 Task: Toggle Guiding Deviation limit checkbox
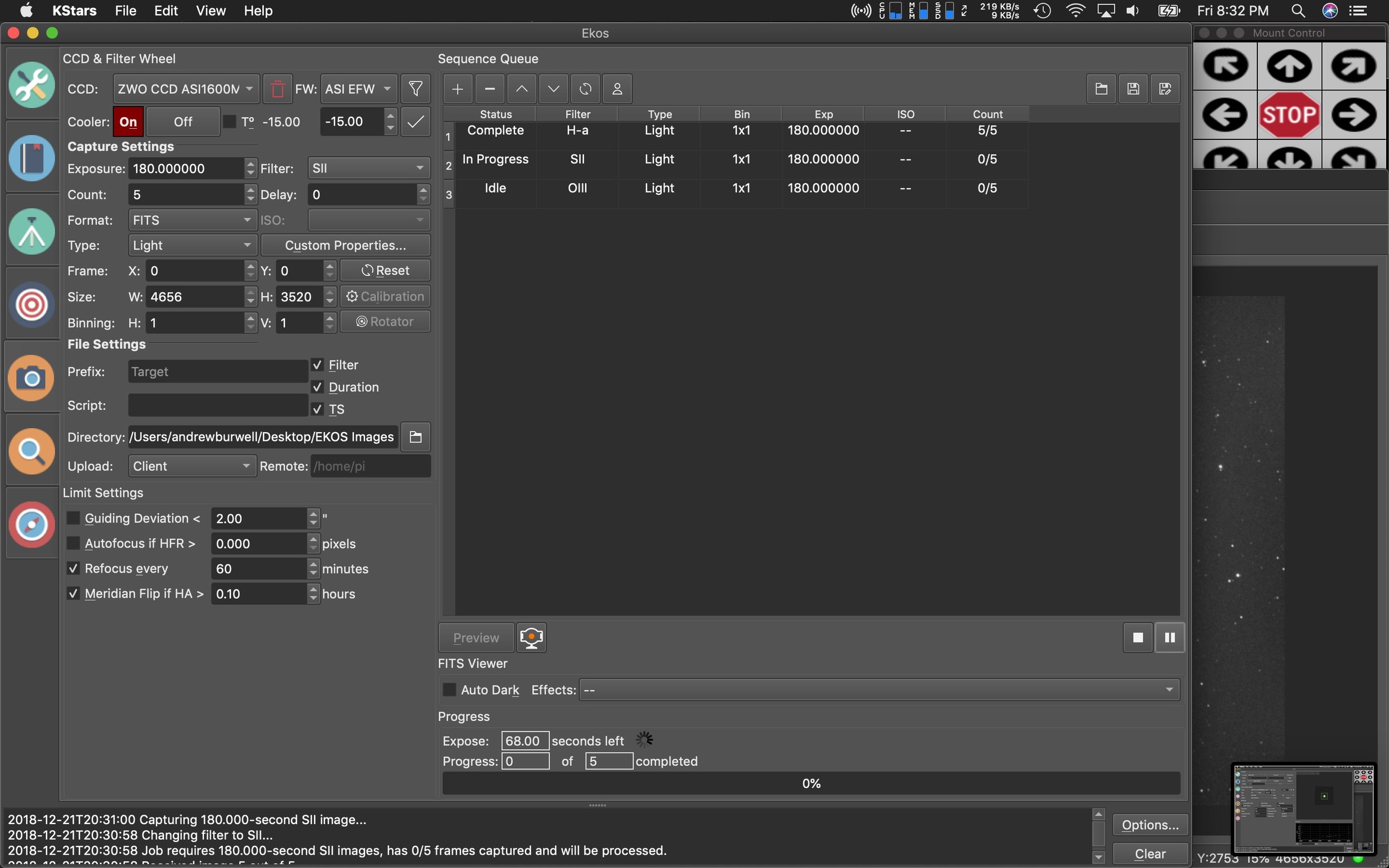click(73, 517)
